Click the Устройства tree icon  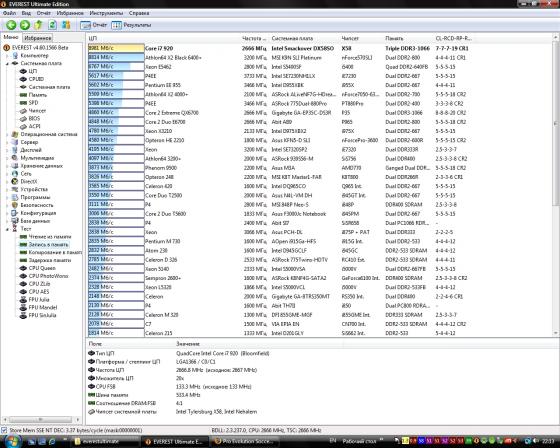(15, 189)
